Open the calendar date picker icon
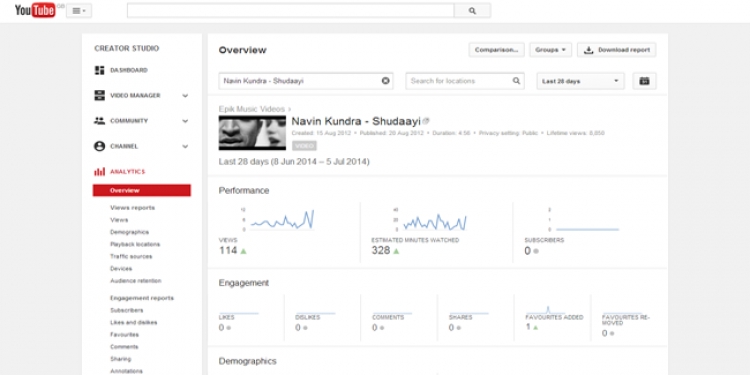 (644, 81)
